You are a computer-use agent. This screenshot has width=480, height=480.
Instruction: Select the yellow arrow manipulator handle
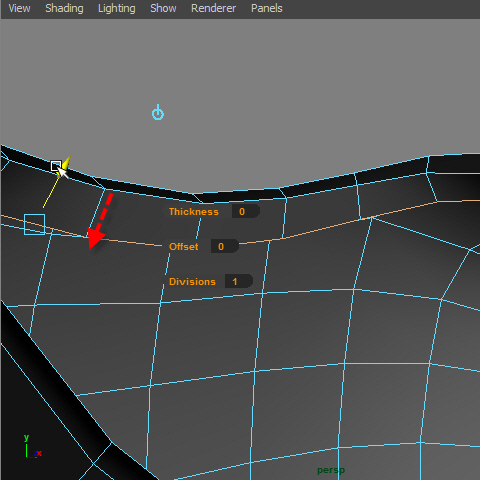[x=66, y=163]
